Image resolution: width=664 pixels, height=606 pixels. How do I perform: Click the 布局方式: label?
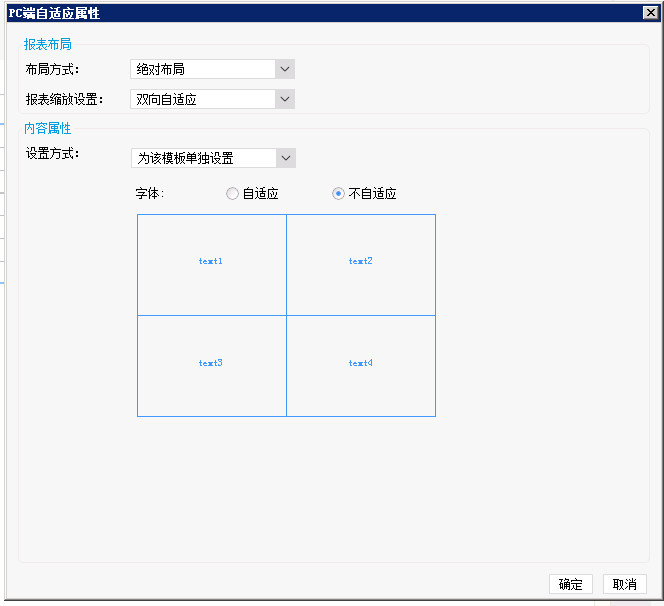point(52,69)
